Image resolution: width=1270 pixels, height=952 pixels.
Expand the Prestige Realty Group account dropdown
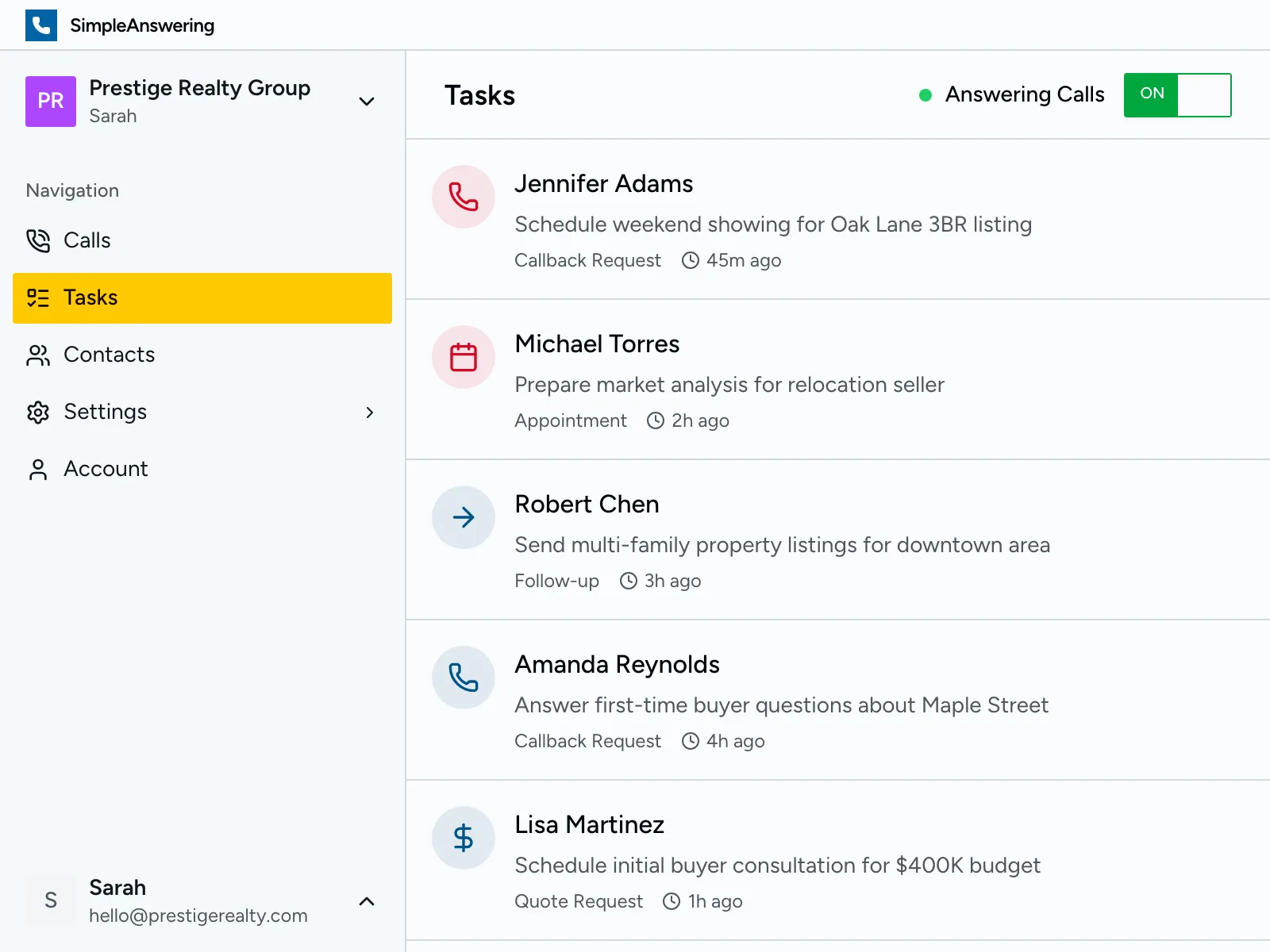click(366, 102)
